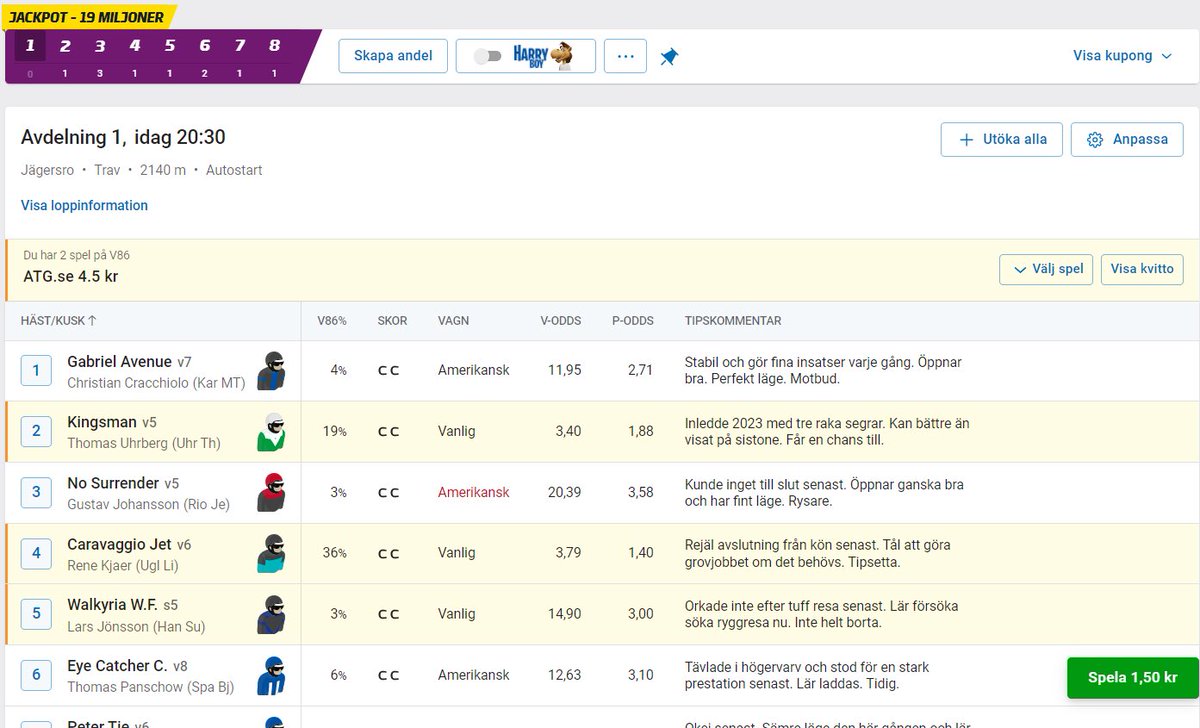1200x728 pixels.
Task: Click the TIPSKOMMENTAR column header
Action: (x=733, y=321)
